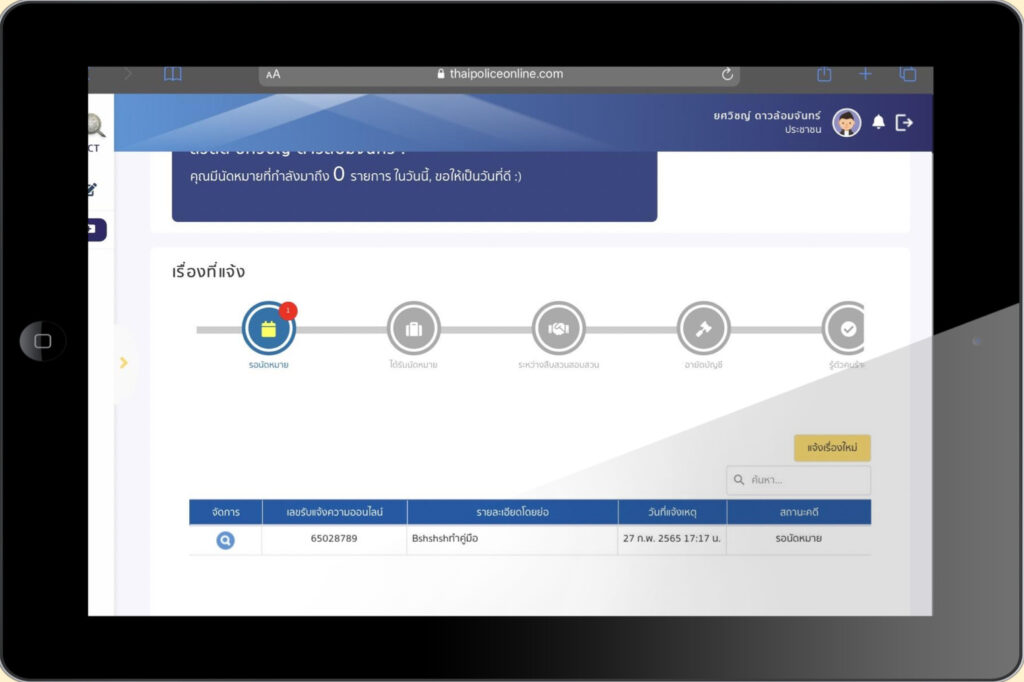This screenshot has height=682, width=1024.
Task: Sort by 'วันที่แจ้งเหตุ' column header
Action: click(671, 512)
